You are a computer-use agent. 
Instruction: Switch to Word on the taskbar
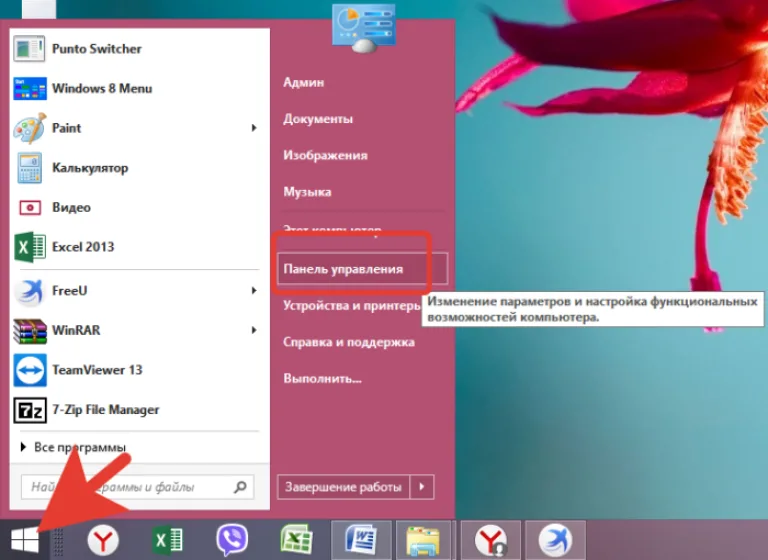point(361,540)
